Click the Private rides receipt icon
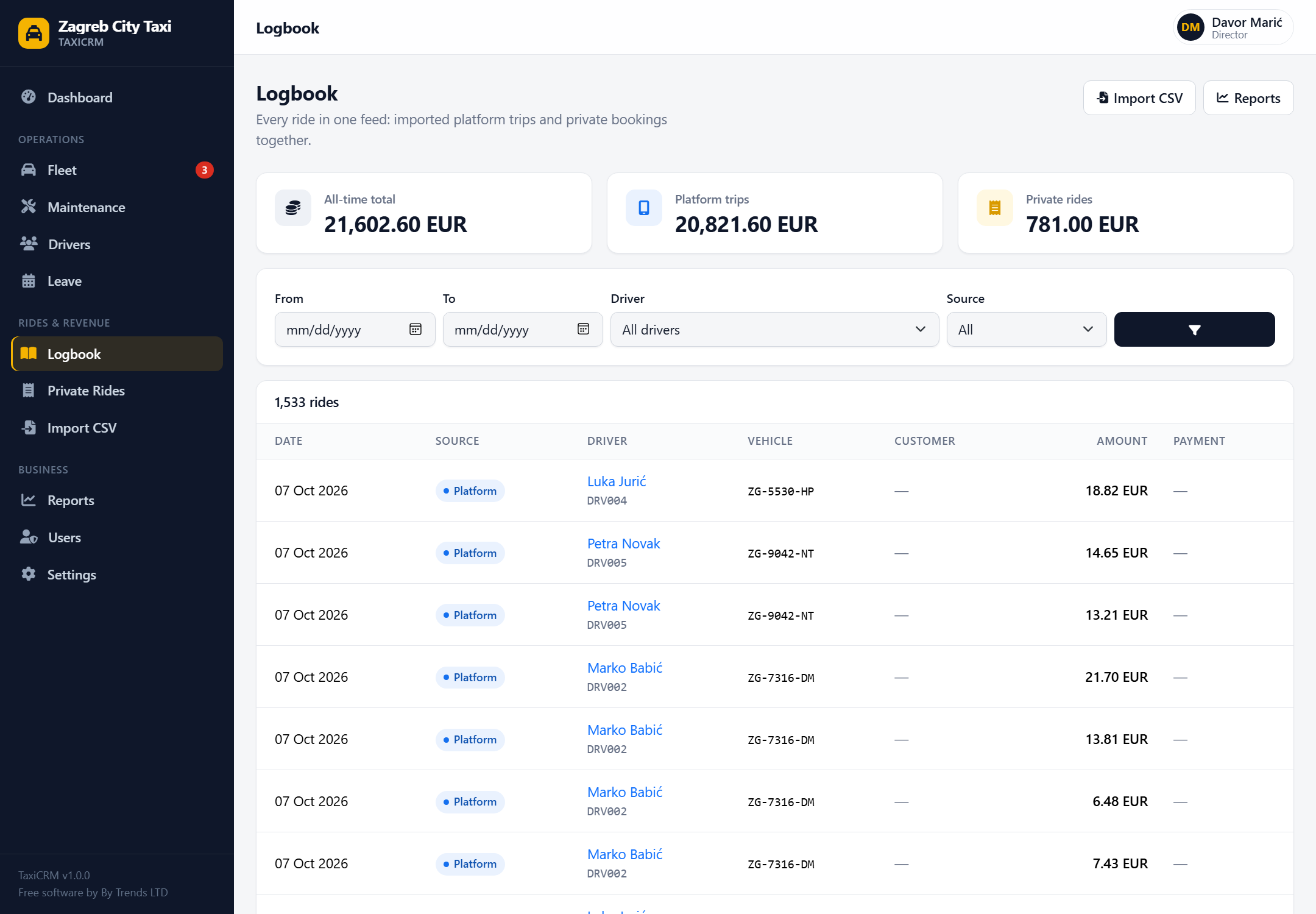Screen dimensions: 1316x914 [x=995, y=208]
